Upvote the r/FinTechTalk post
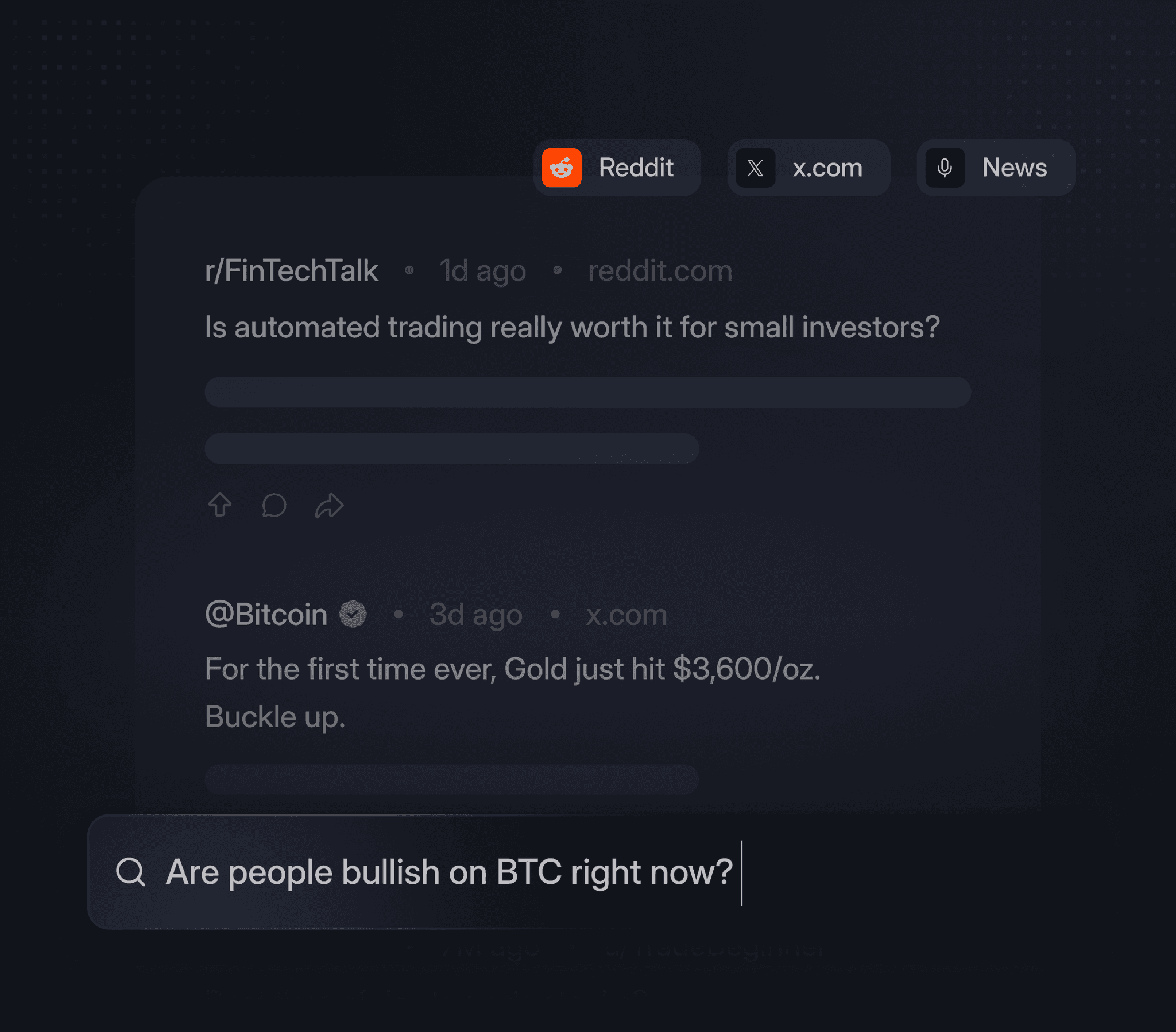Screen dimensions: 1176x1032 point(219,505)
